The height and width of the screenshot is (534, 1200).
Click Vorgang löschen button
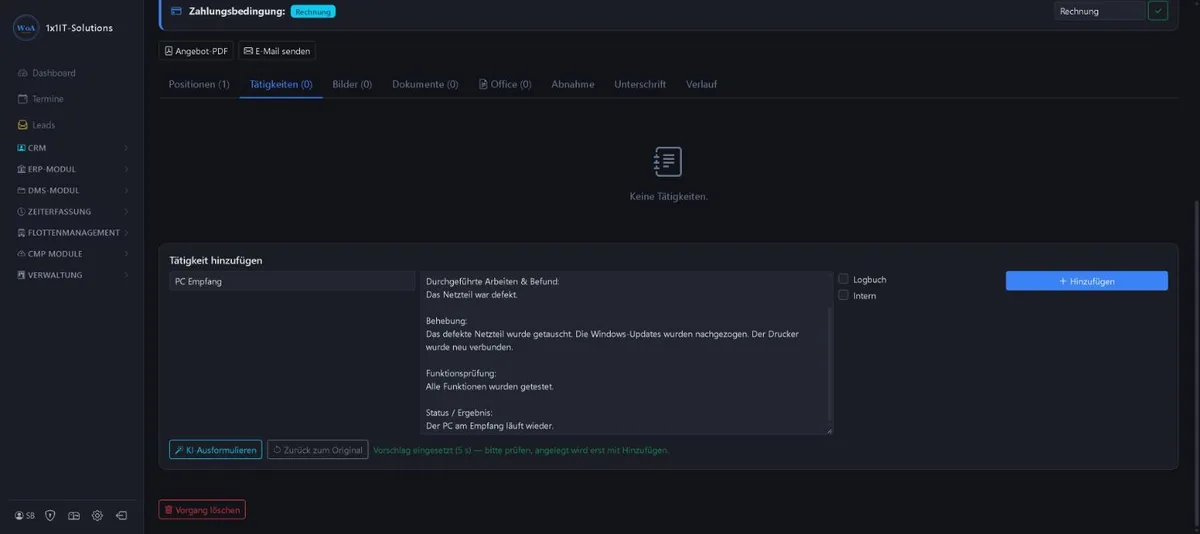(x=202, y=510)
